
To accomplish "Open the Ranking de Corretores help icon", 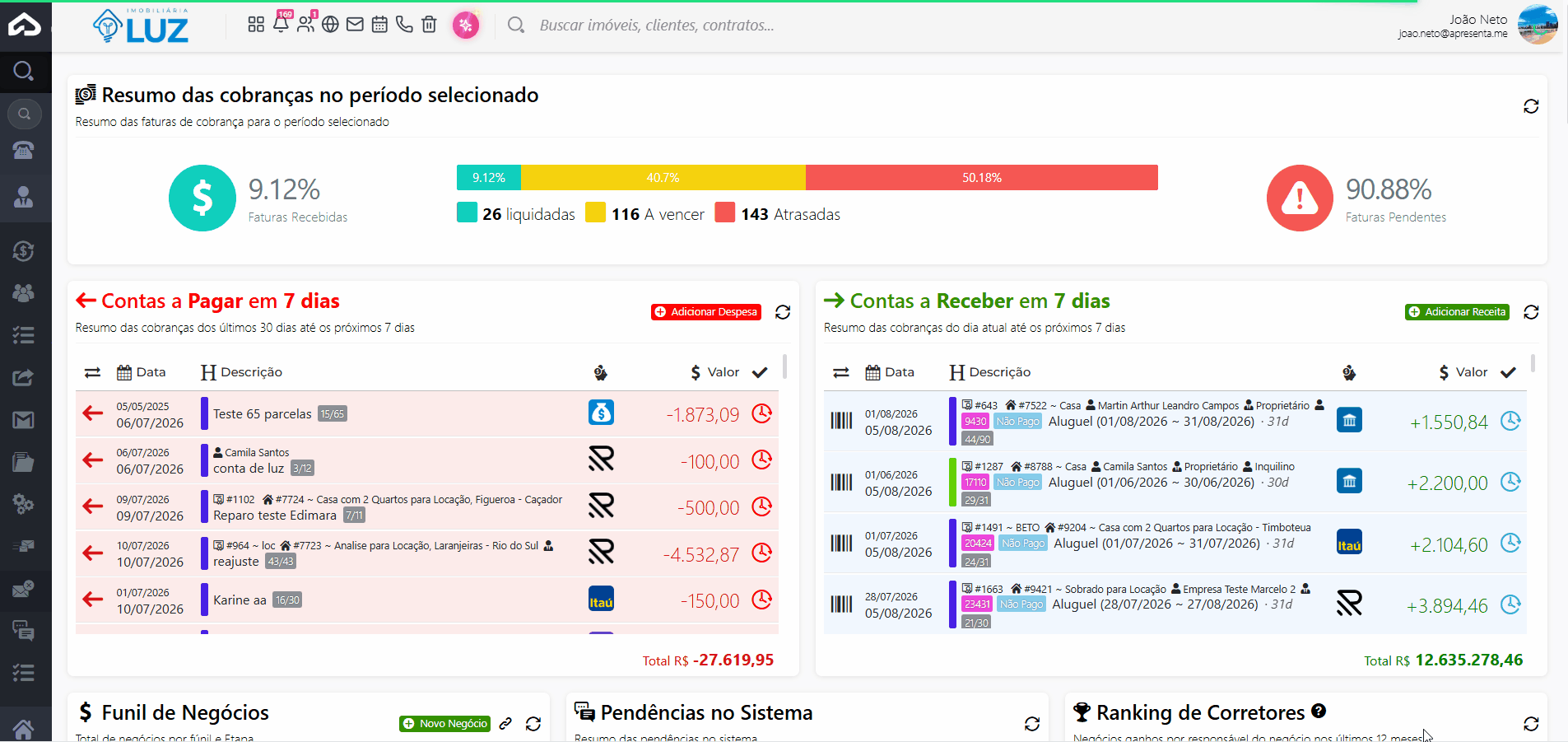I will click(1319, 711).
